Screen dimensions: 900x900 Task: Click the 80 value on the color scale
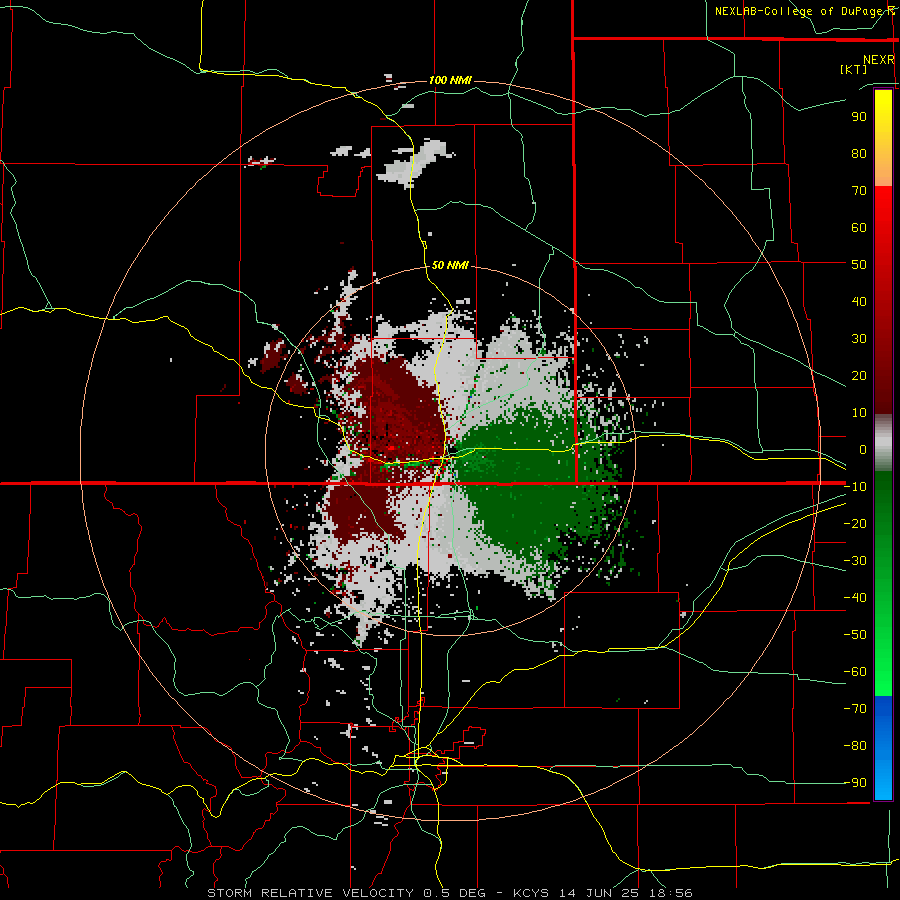tap(859, 153)
